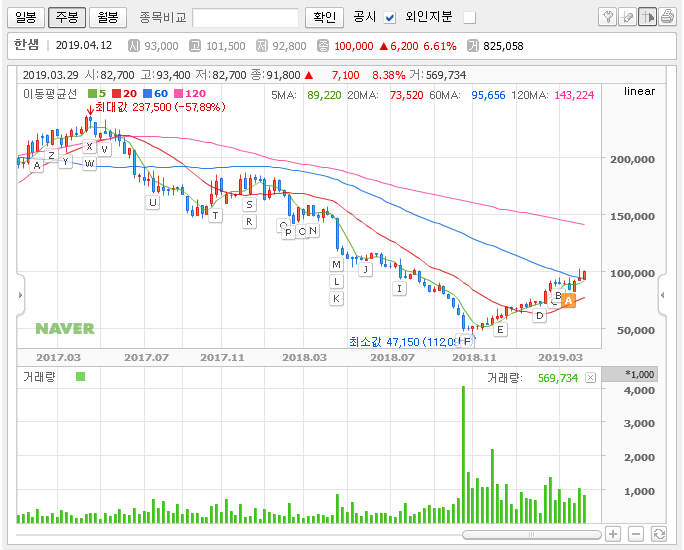This screenshot has height=550, width=684.
Task: Zoom in with the plus button
Action: click(x=613, y=534)
